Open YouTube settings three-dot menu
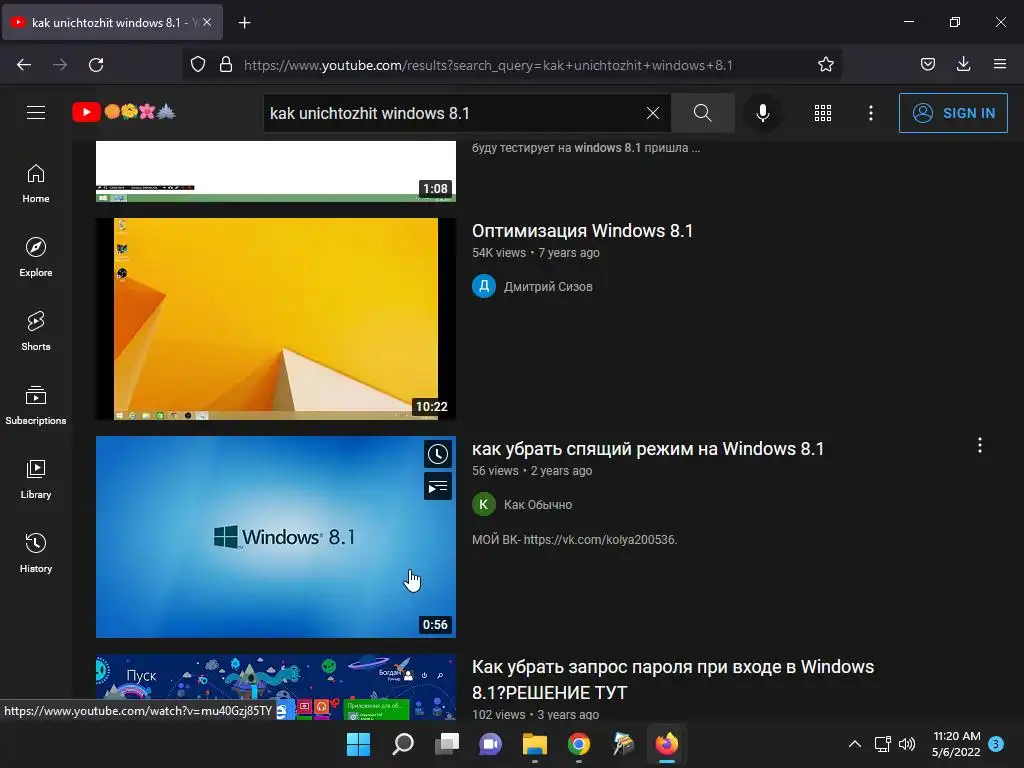The image size is (1024, 768). (871, 113)
